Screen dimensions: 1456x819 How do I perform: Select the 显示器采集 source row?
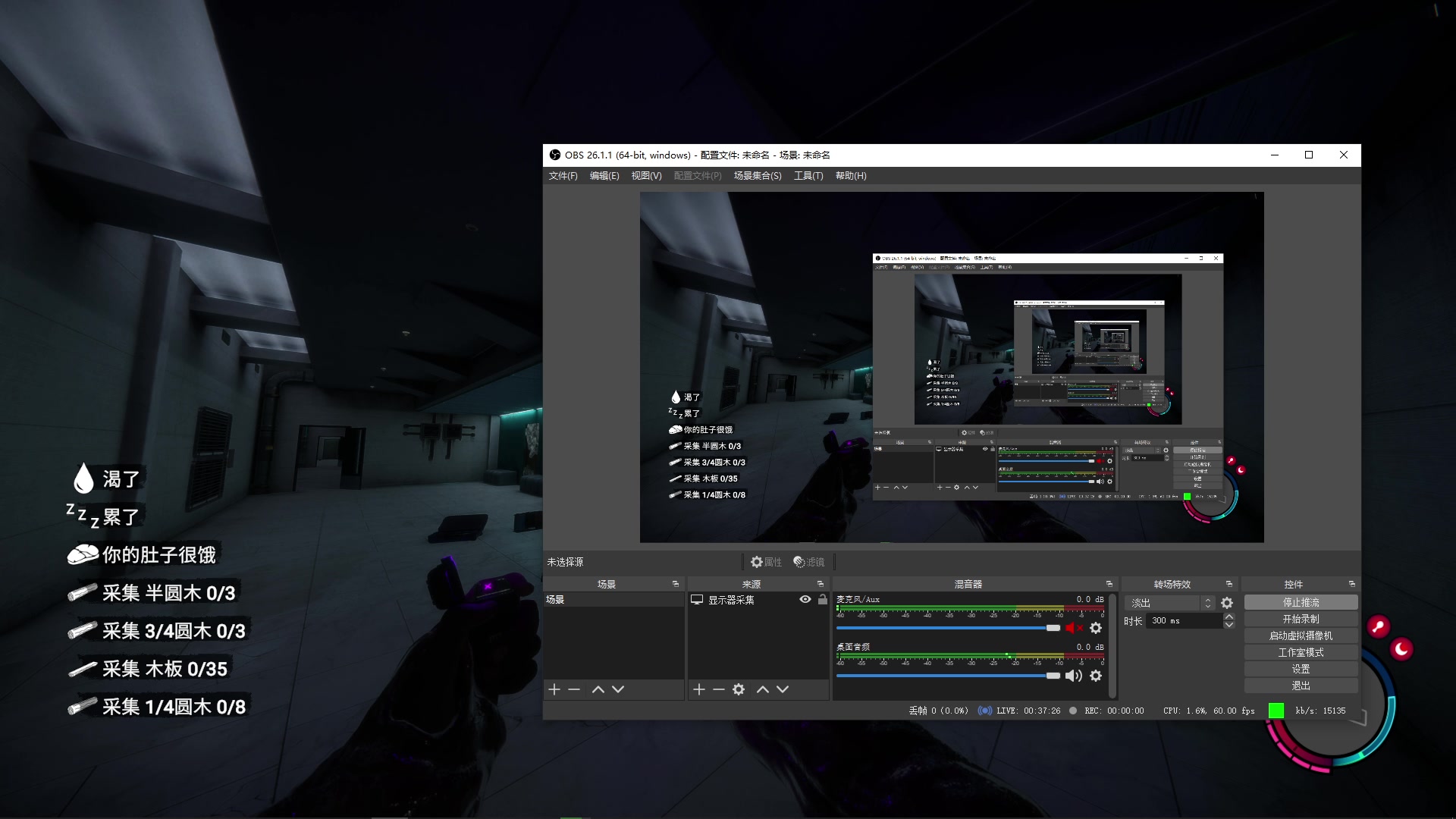(758, 600)
